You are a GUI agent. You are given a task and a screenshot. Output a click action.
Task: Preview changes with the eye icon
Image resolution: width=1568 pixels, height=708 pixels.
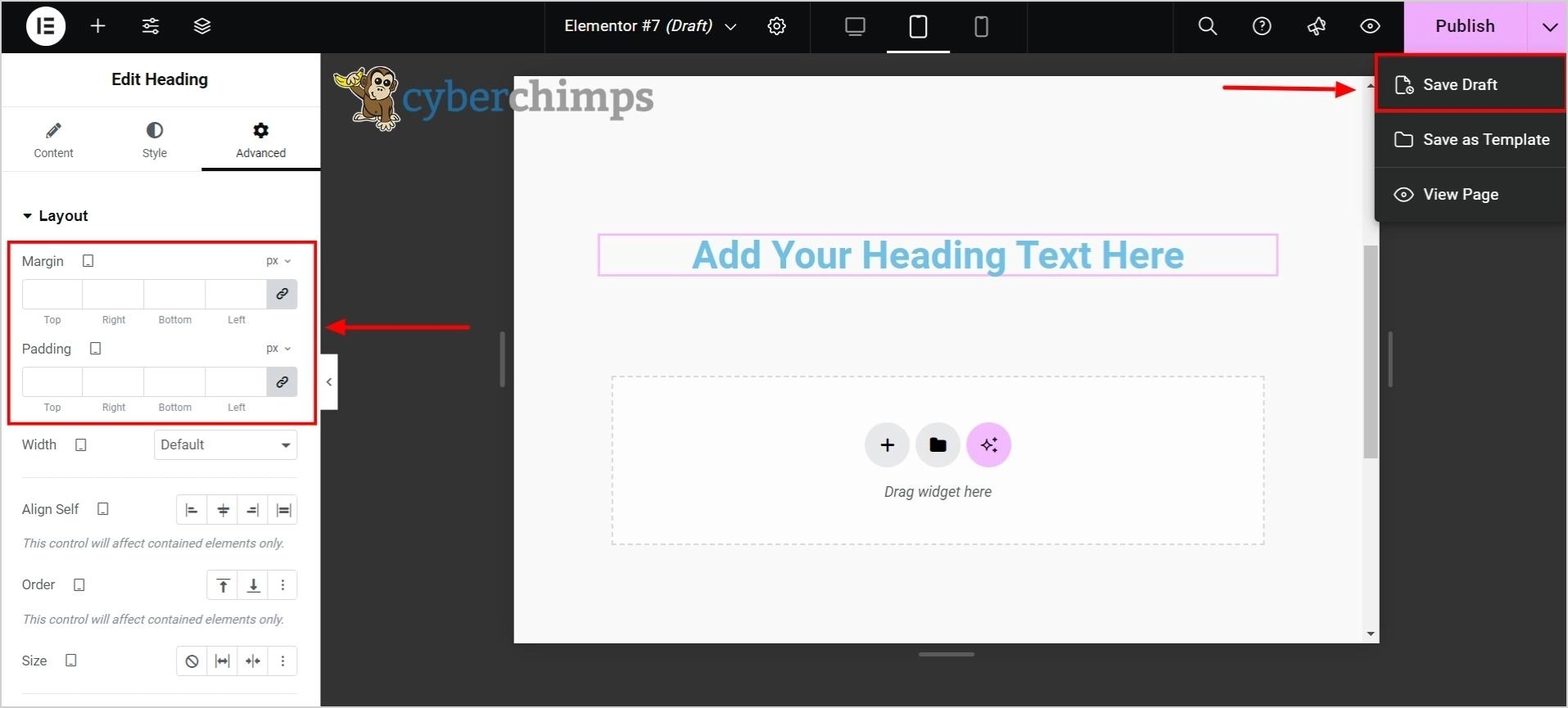tap(1370, 26)
